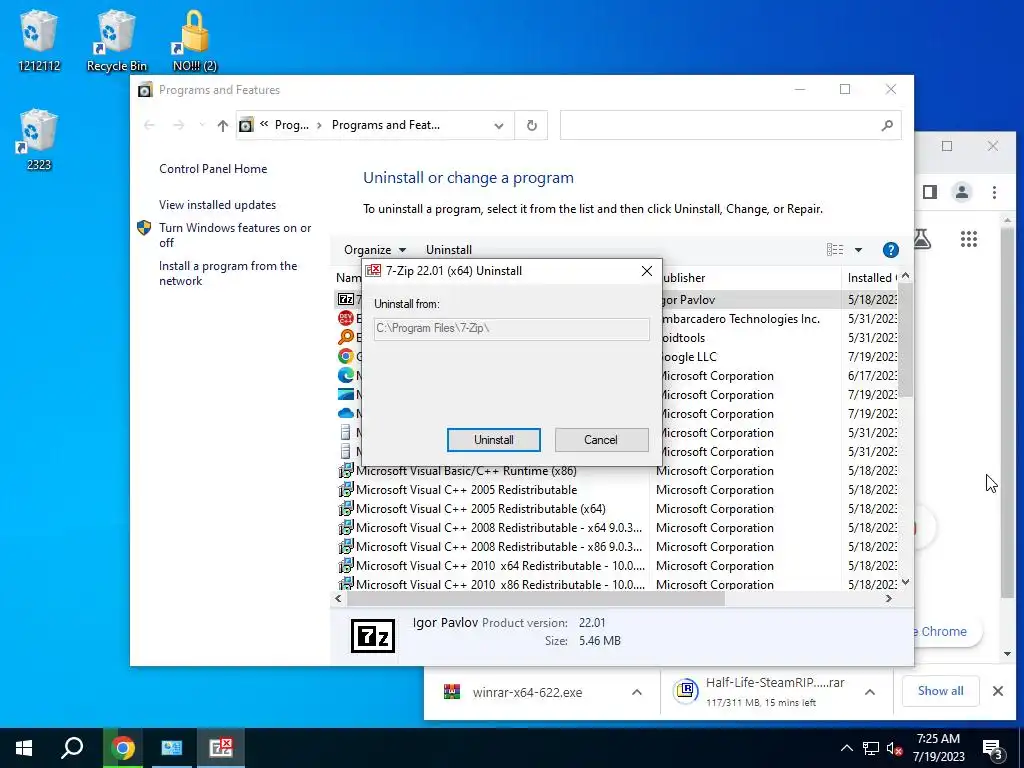Click the large 7z icon in details pane
The height and width of the screenshot is (768, 1024).
coord(373,636)
